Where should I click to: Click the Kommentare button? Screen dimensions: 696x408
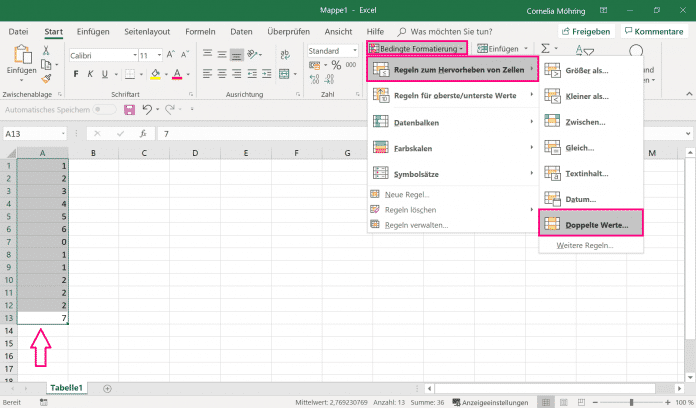coord(652,32)
